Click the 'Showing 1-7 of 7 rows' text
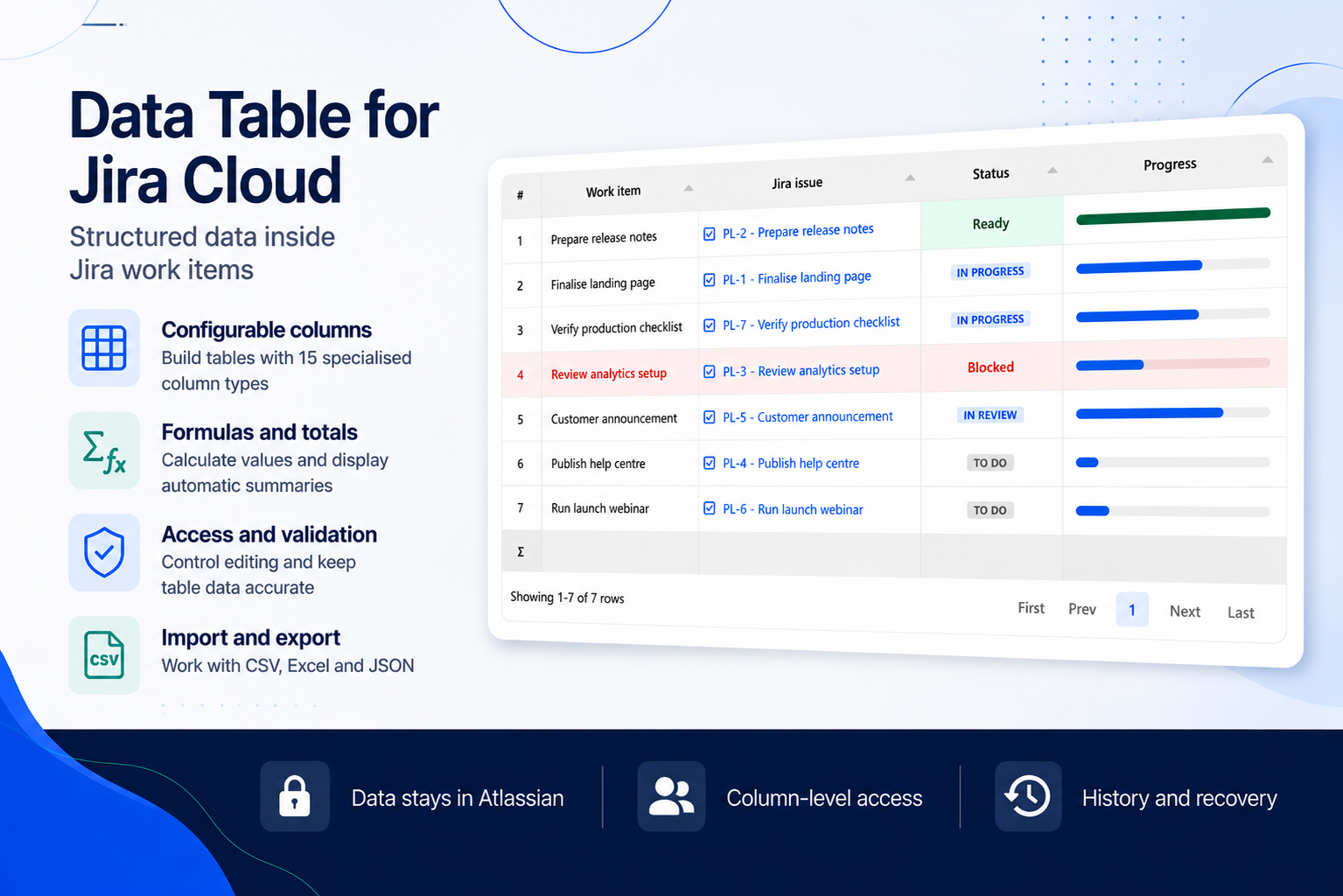 (x=567, y=598)
